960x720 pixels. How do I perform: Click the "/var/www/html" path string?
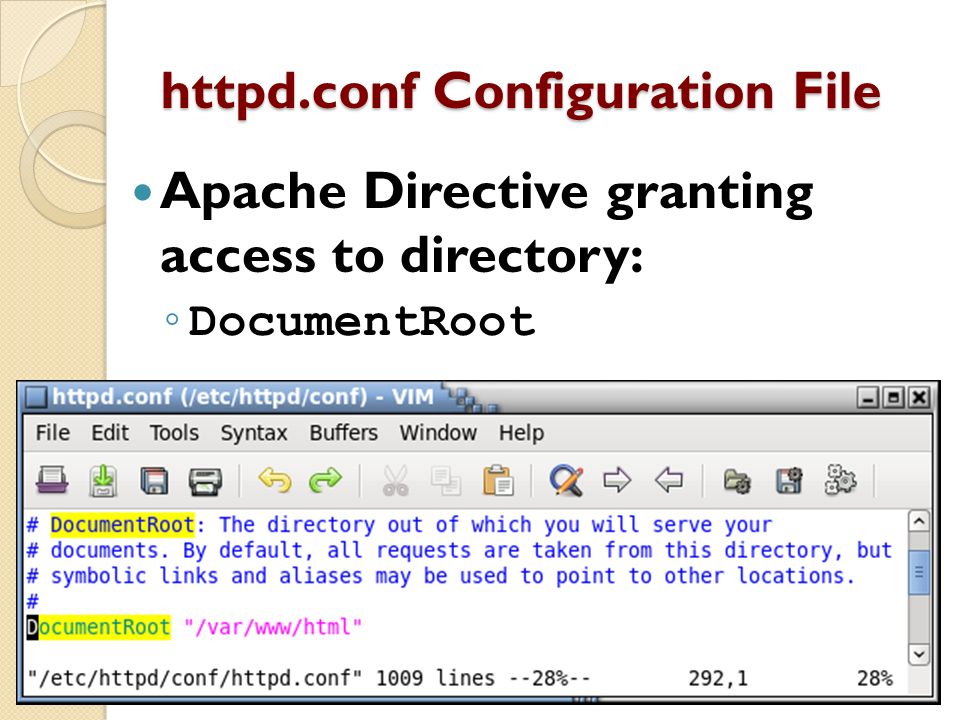(273, 627)
